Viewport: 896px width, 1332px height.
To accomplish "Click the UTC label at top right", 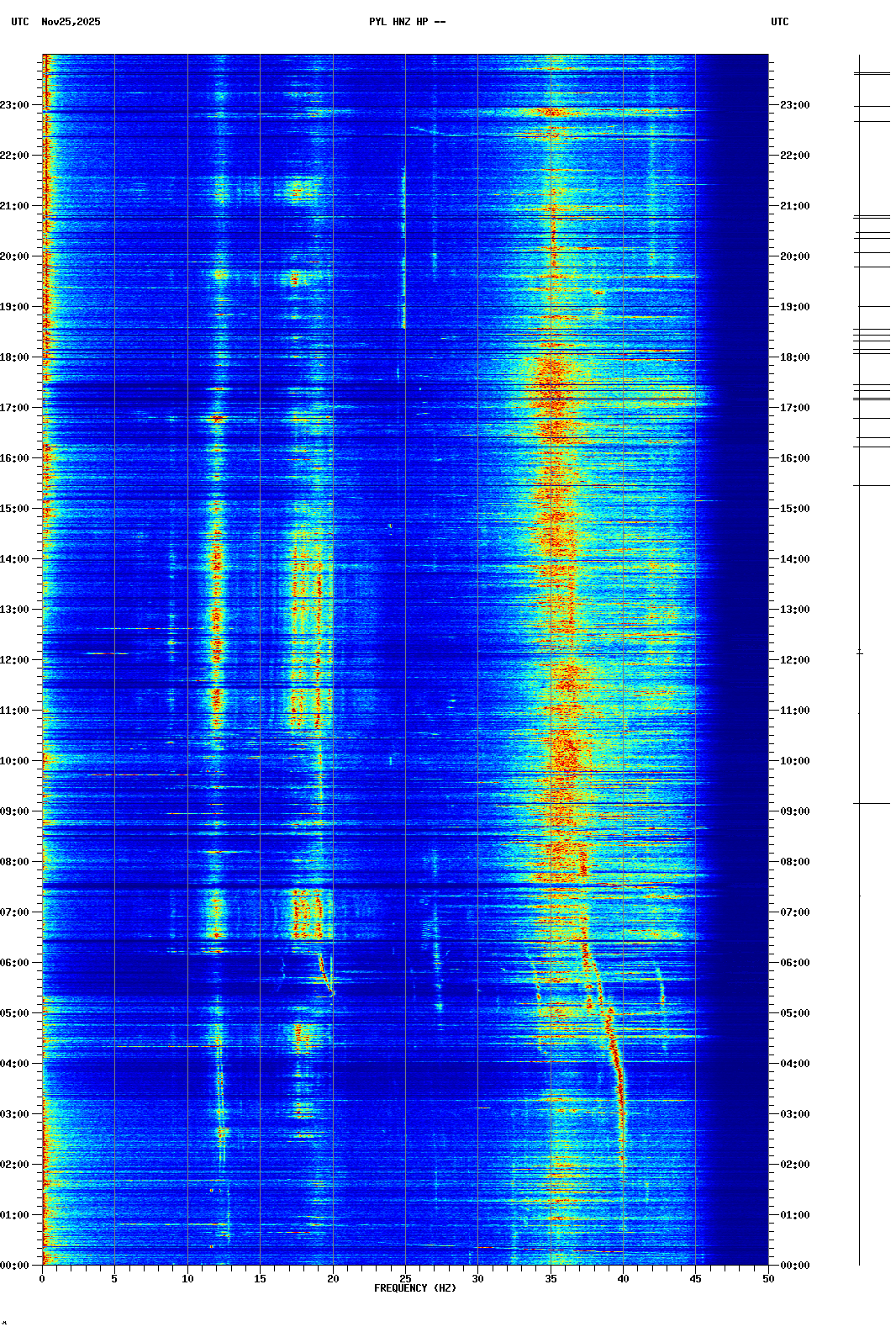I will pyautogui.click(x=779, y=22).
